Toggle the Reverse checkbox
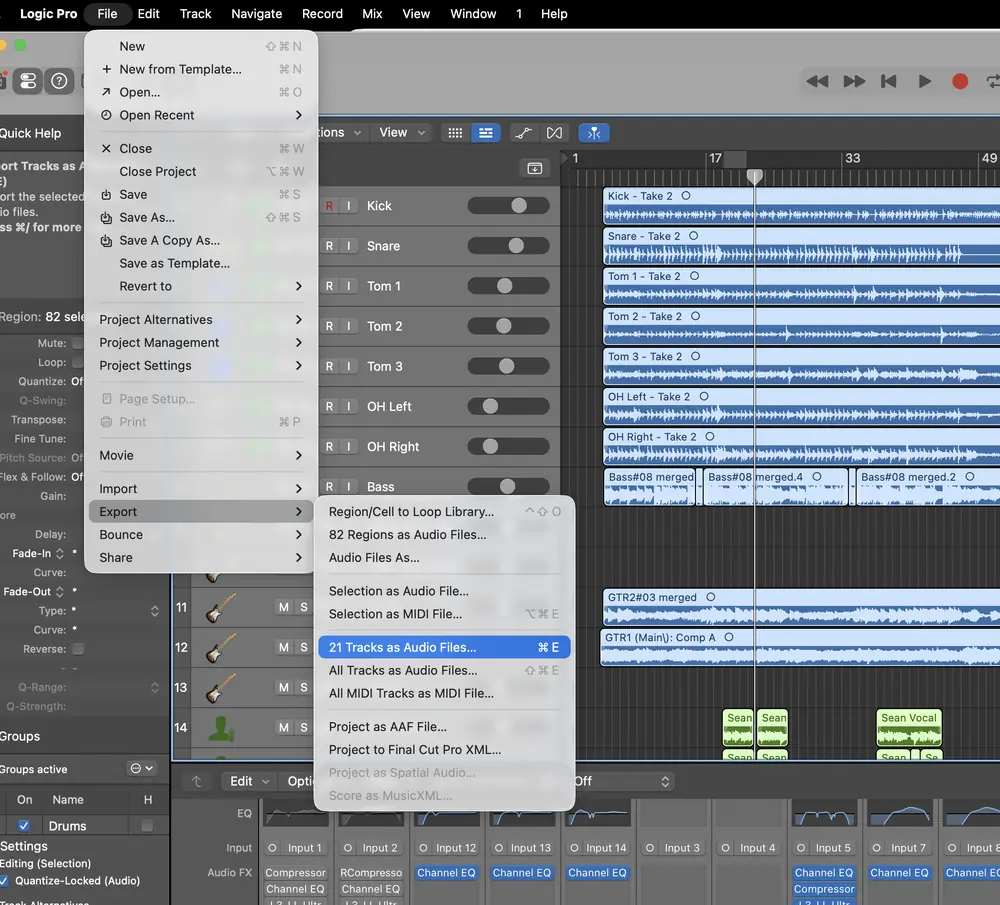Screen dimensions: 1000x905 [77, 649]
